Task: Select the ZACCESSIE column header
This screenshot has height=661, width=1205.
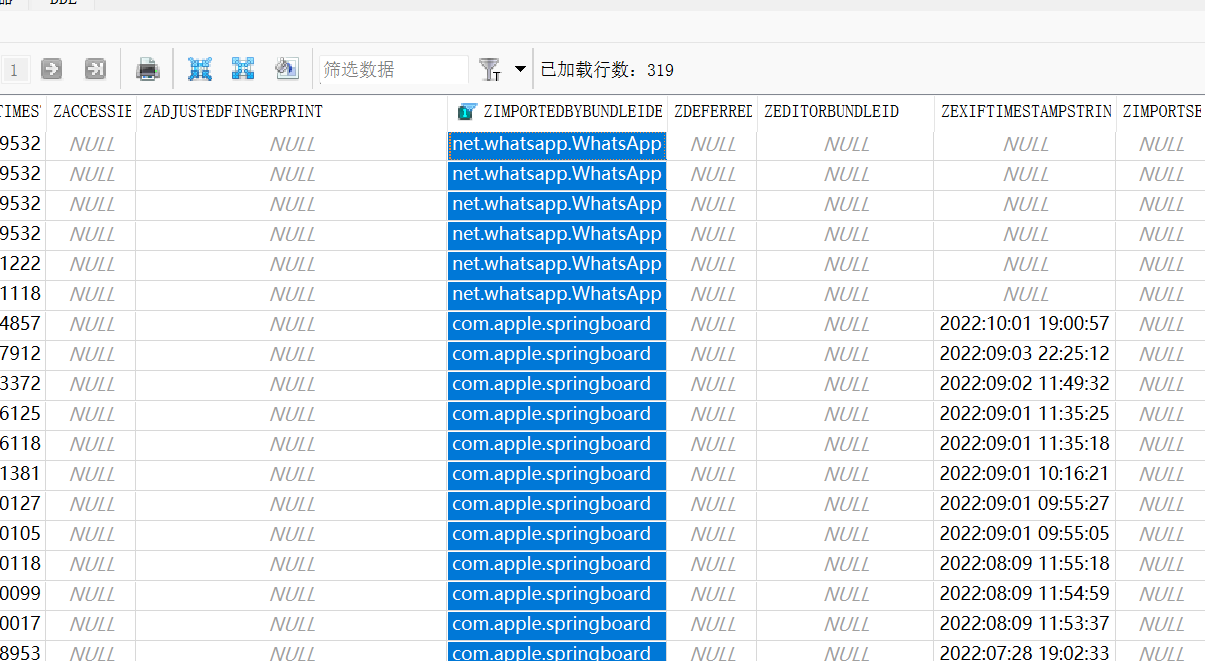Action: 90,112
